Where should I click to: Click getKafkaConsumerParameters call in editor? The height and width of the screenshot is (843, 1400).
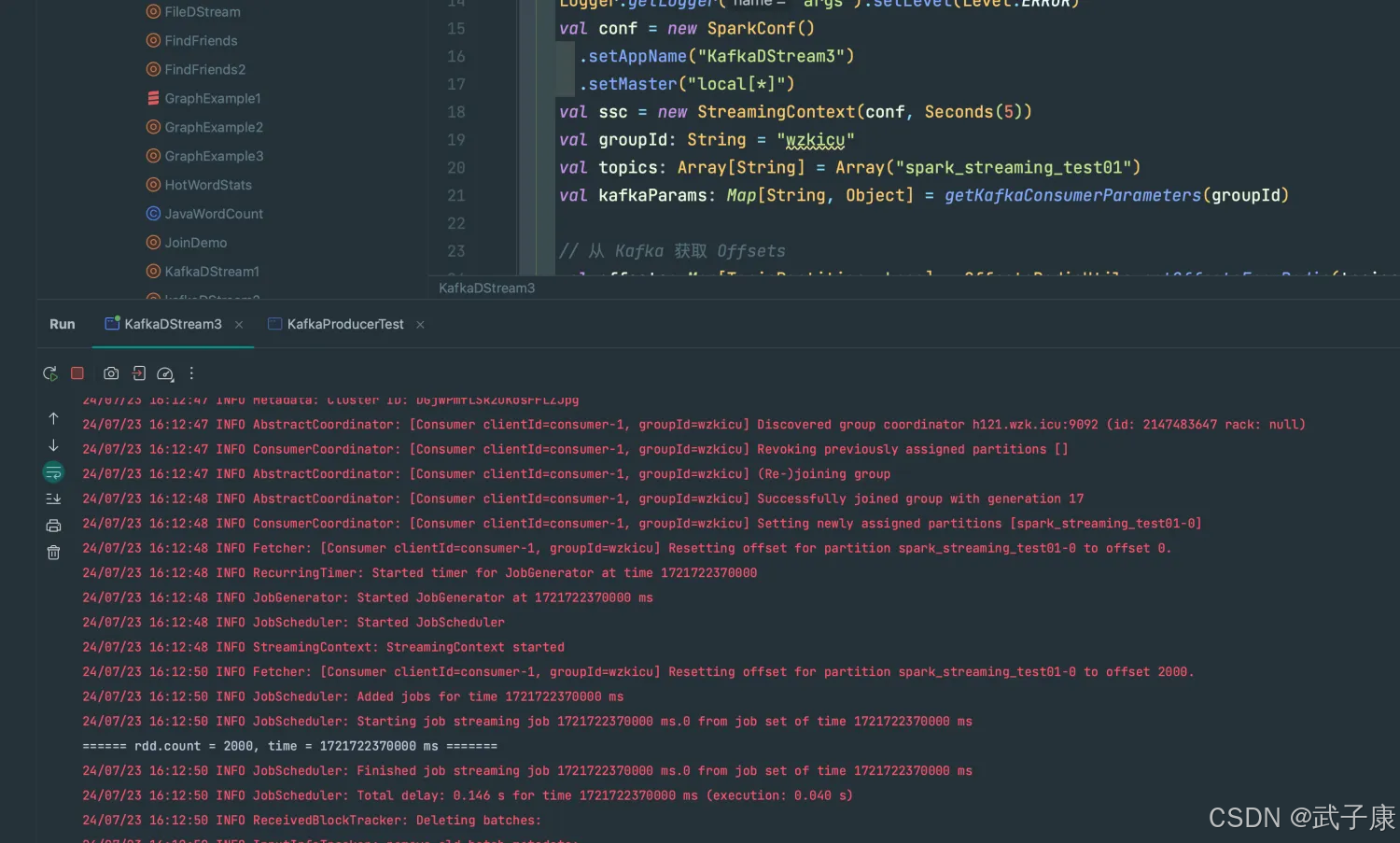click(1072, 196)
